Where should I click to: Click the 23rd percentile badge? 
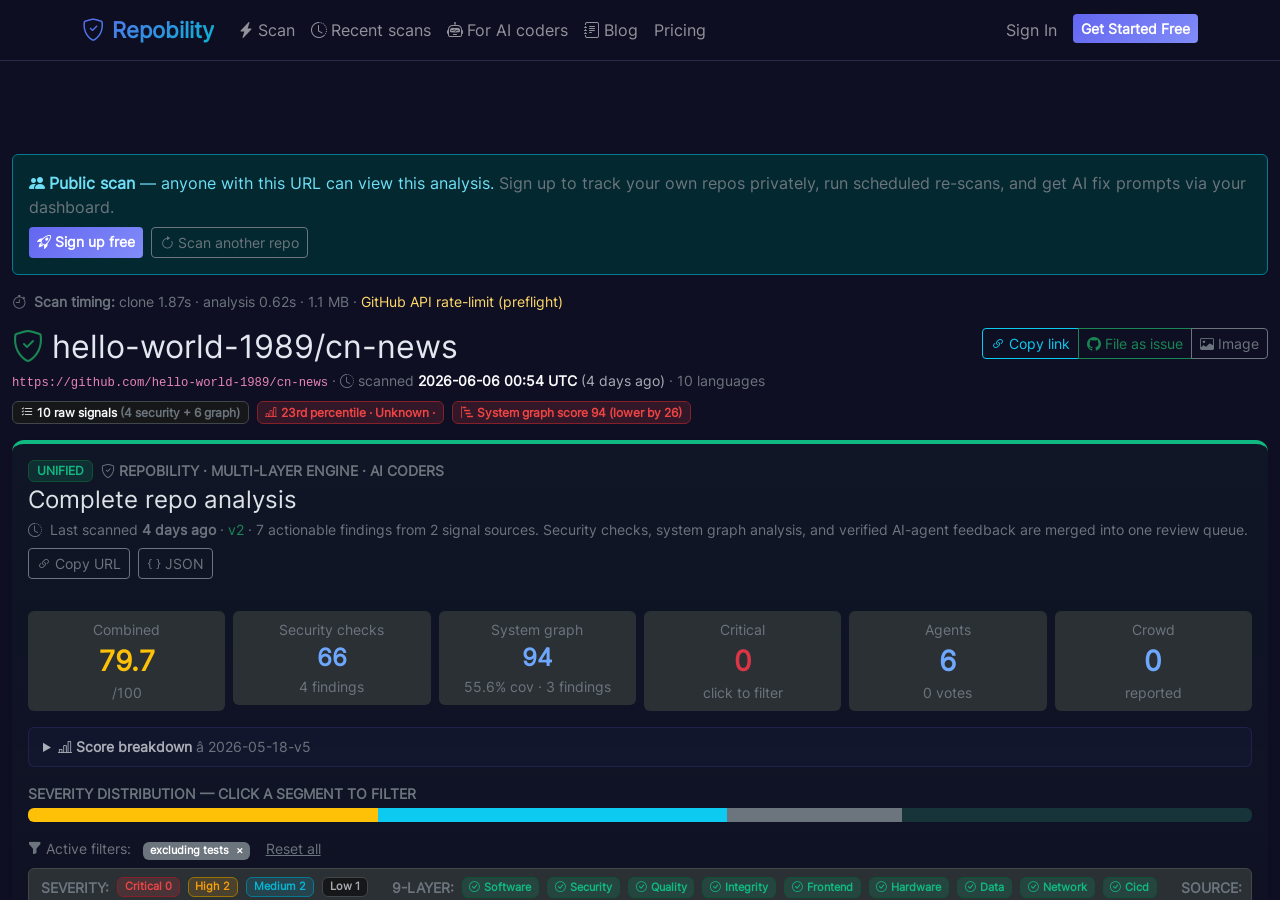(x=351, y=412)
